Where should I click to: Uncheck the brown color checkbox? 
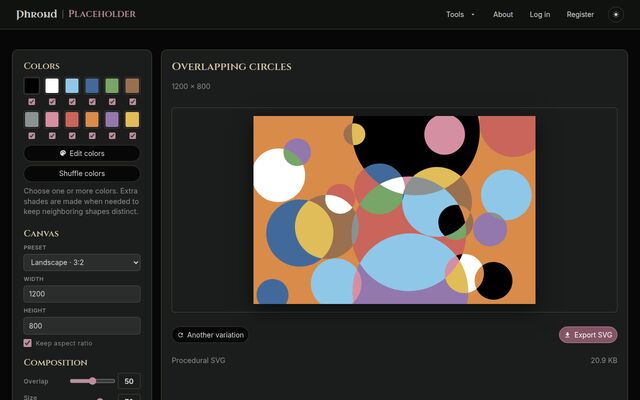click(132, 102)
